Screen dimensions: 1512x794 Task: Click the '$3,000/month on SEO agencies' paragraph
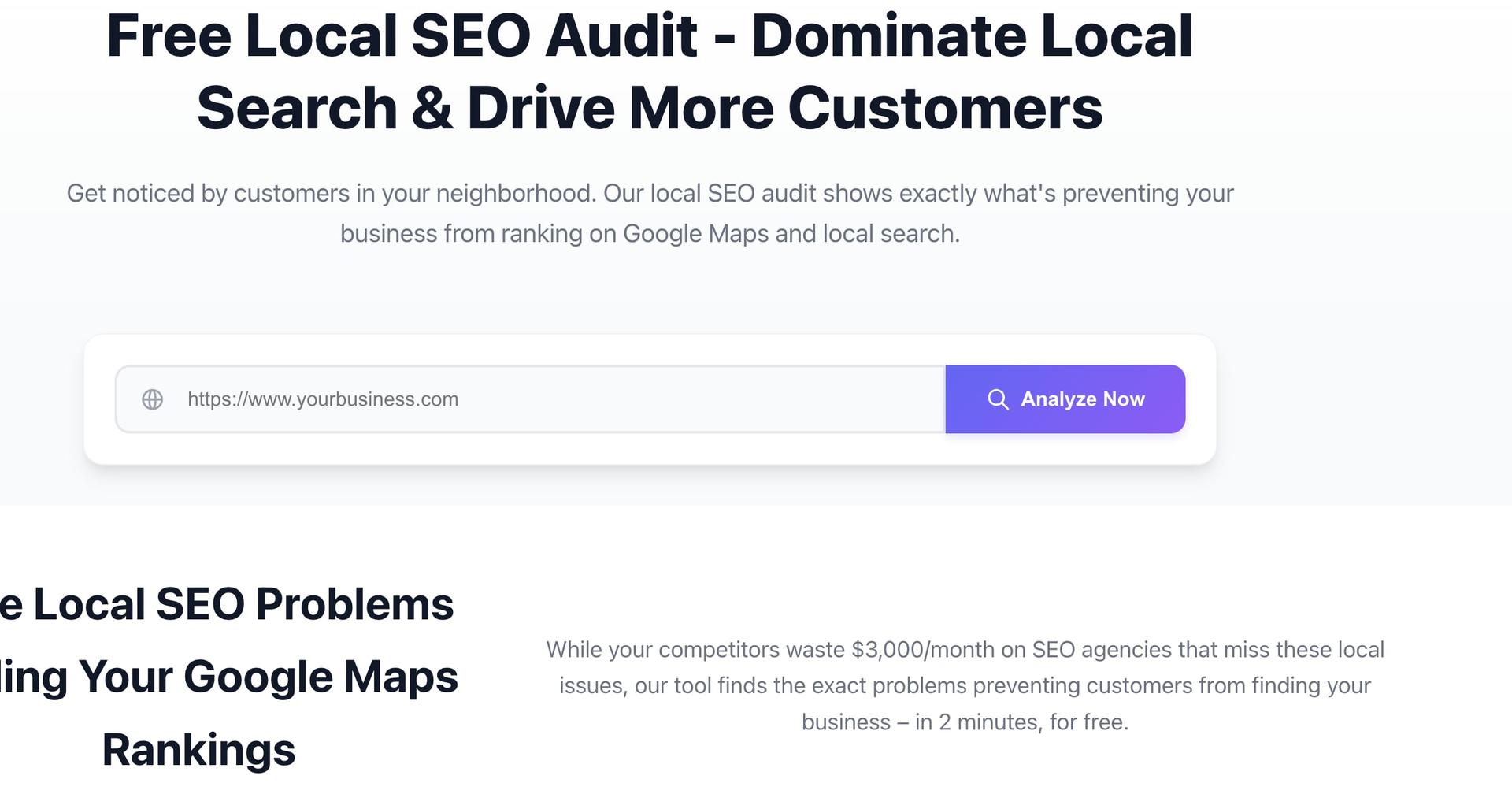pos(965,685)
